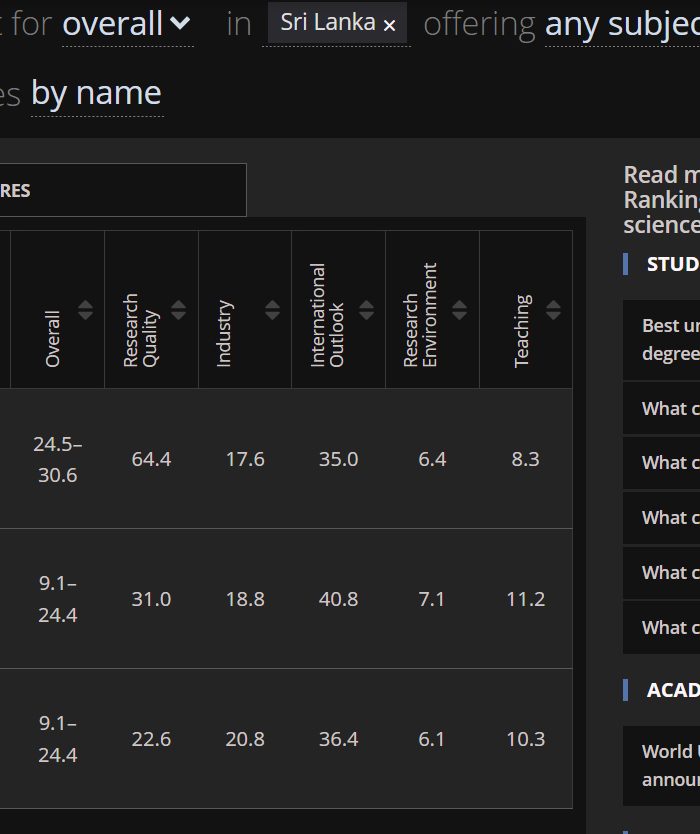Click the Overall column header label
This screenshot has height=834, width=700.
point(53,338)
